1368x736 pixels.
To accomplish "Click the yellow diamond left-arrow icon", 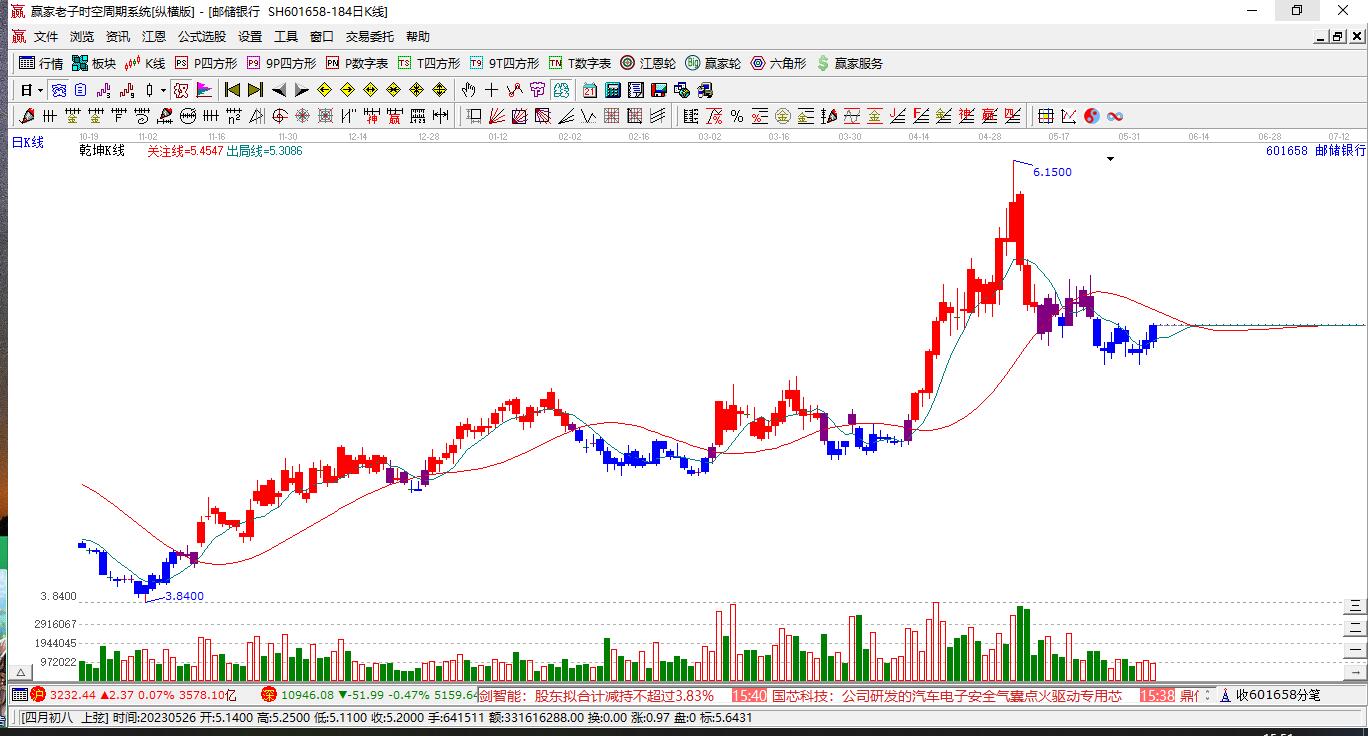I will (324, 90).
